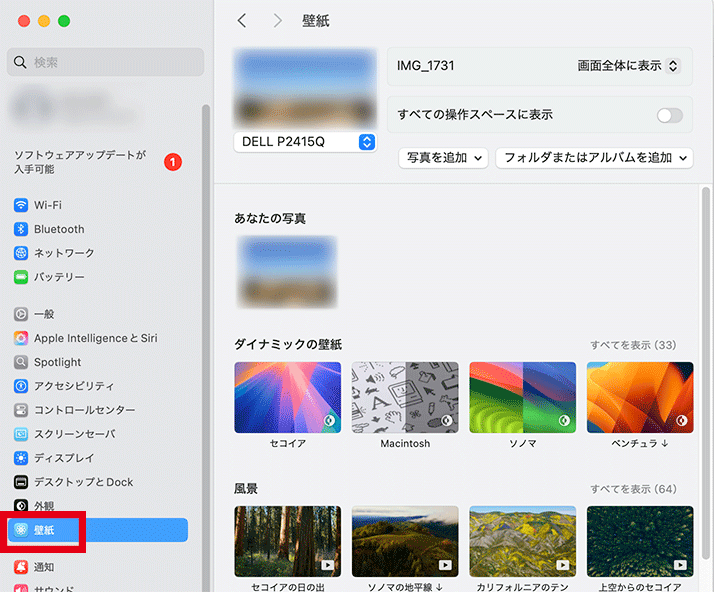Click the コントロールセンター icon
This screenshot has width=714, height=592.
pos(20,410)
